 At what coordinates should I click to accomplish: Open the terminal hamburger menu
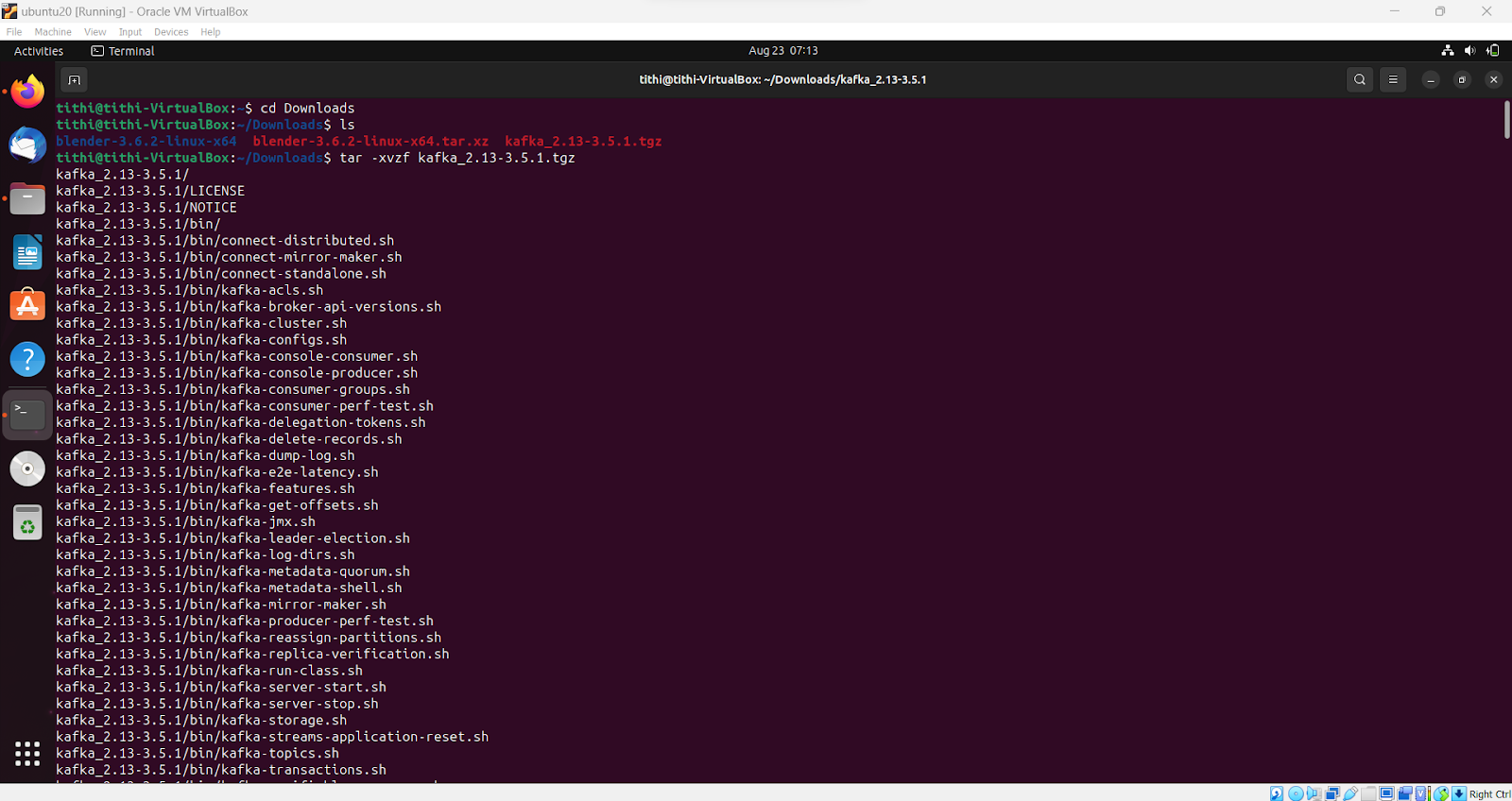(x=1392, y=80)
